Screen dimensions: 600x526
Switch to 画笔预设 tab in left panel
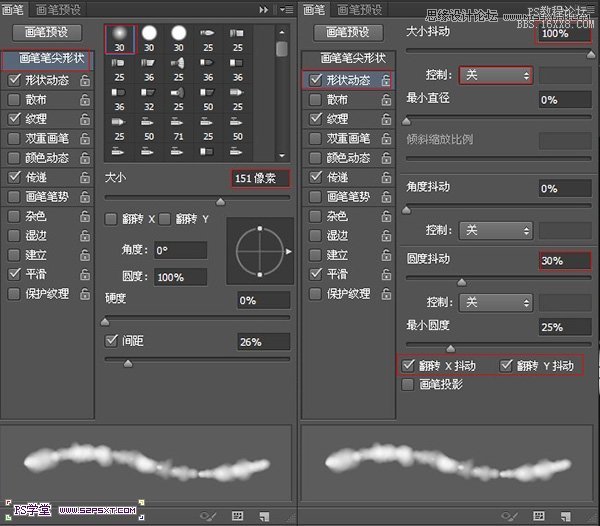(58, 10)
